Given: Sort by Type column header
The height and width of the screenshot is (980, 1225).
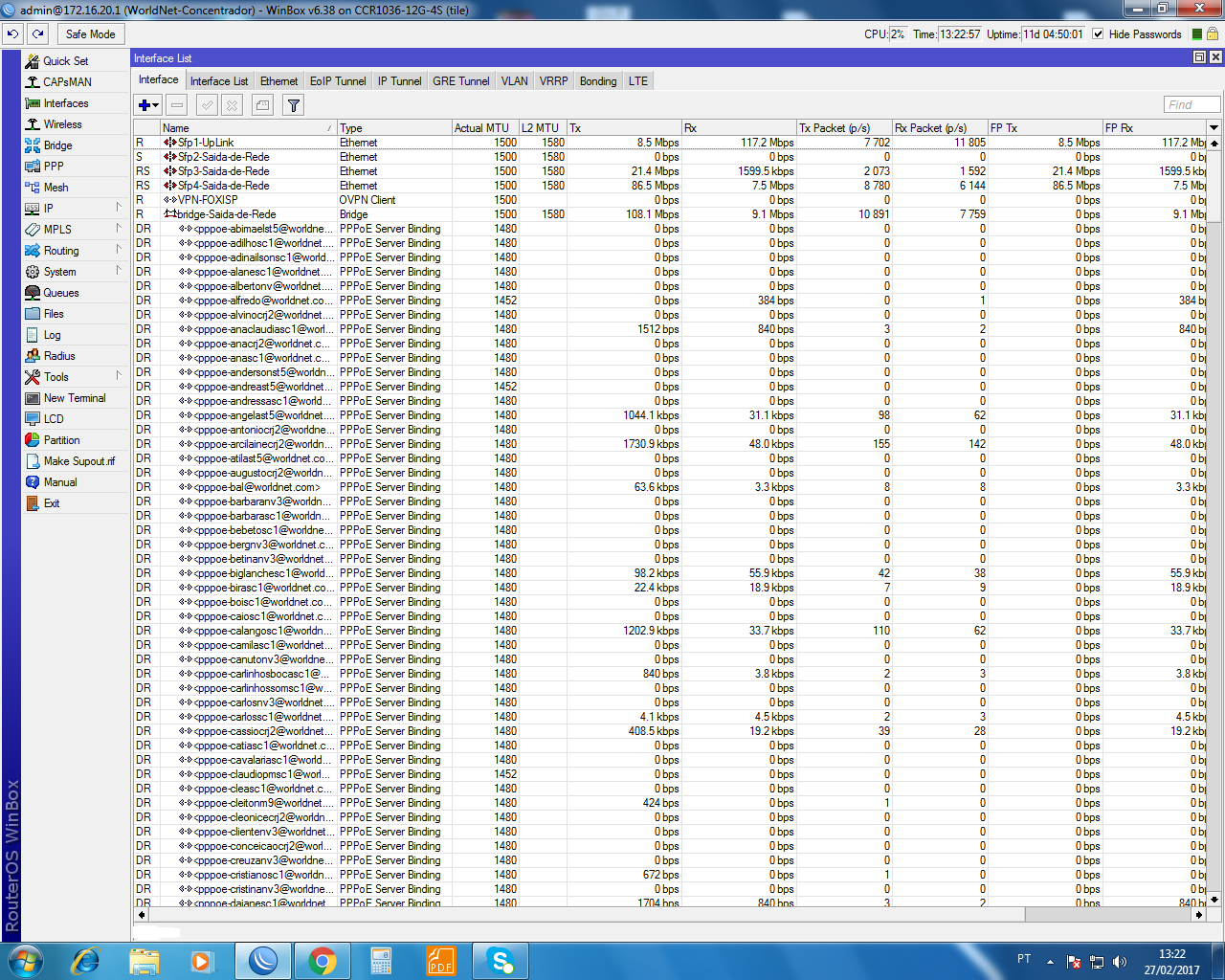Looking at the screenshot, I should click(394, 127).
